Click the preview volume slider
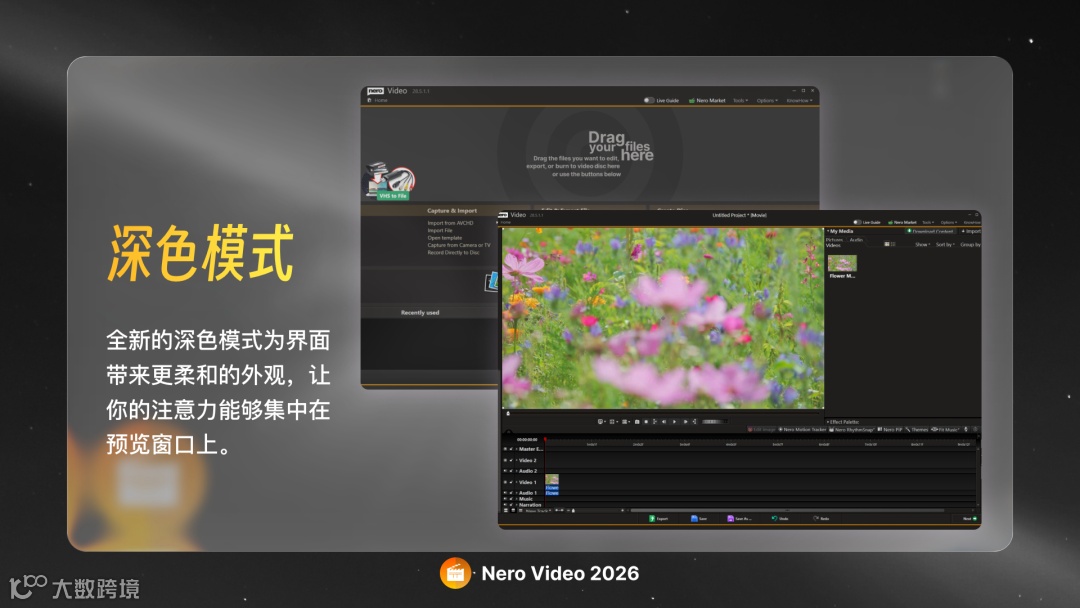This screenshot has width=1080, height=608. pyautogui.click(x=714, y=421)
